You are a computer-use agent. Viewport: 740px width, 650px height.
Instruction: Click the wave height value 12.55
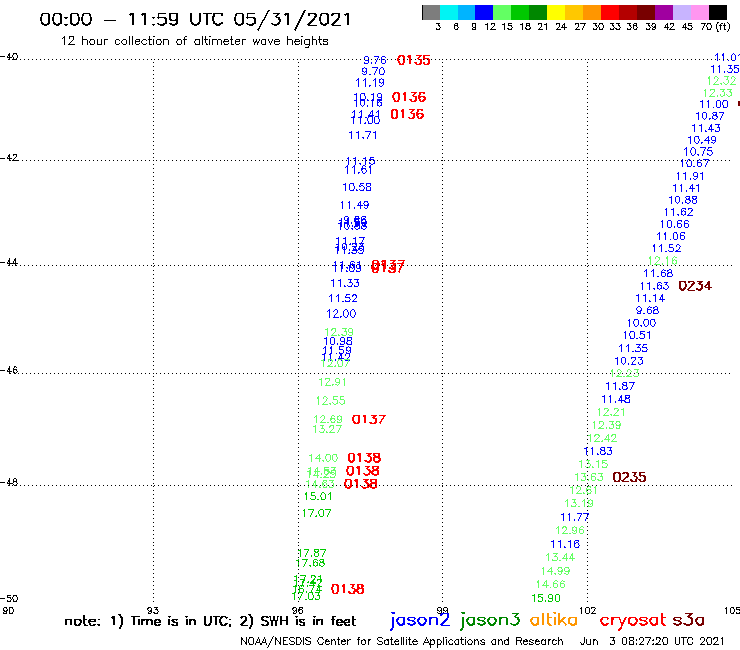point(330,401)
